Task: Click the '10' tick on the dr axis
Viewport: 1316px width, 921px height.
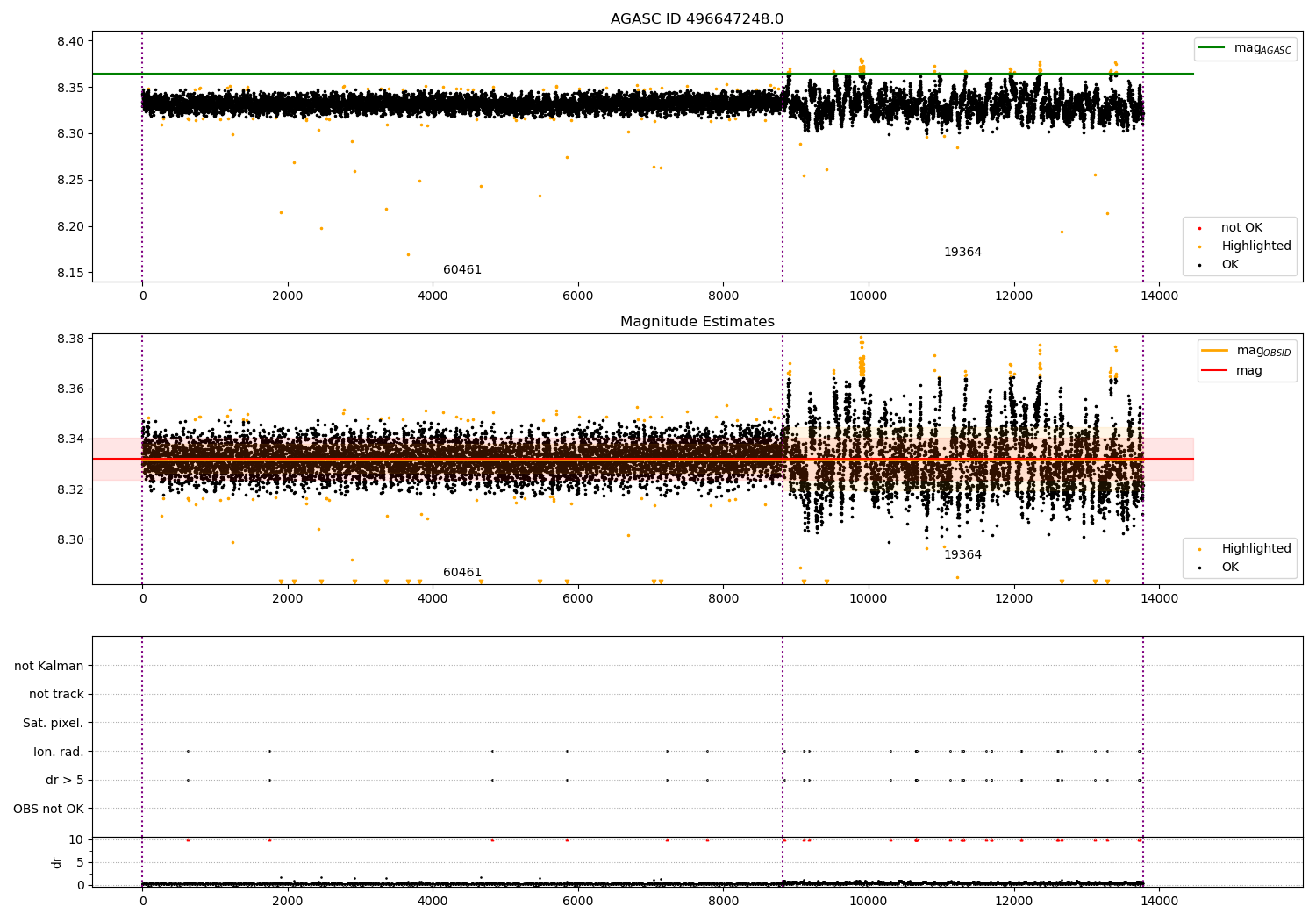Action: [76, 839]
